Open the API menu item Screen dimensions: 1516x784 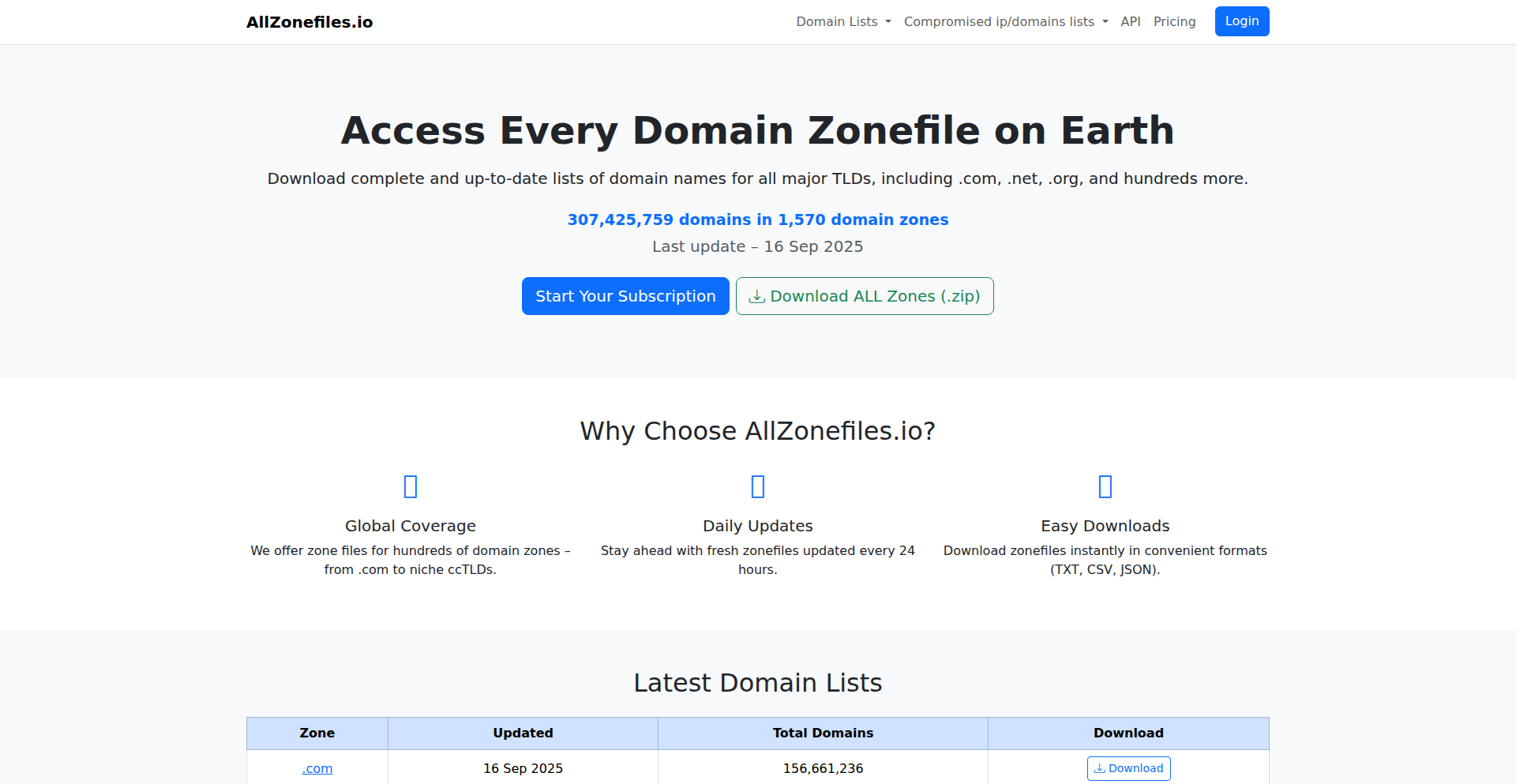tap(1131, 22)
